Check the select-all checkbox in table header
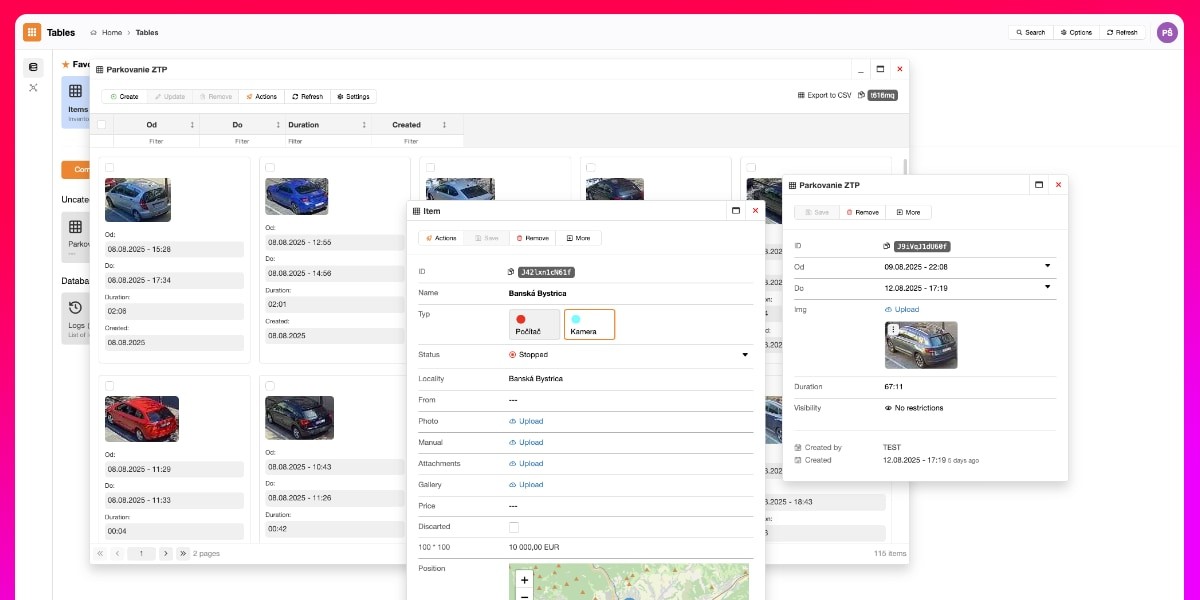The image size is (1200, 600). click(x=101, y=125)
